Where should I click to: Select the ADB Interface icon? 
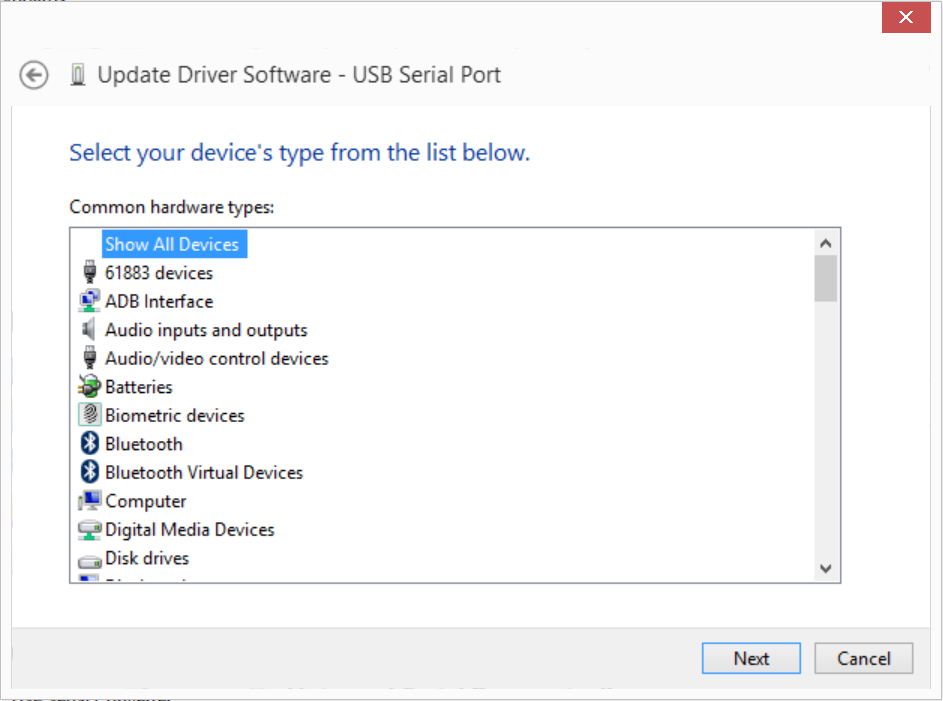tap(90, 301)
